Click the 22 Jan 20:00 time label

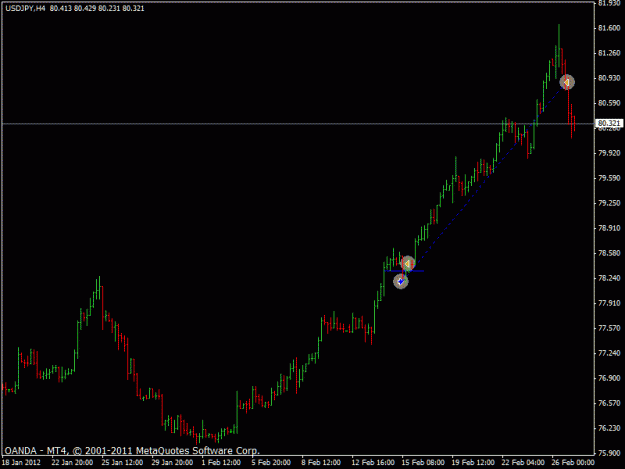(x=72, y=463)
